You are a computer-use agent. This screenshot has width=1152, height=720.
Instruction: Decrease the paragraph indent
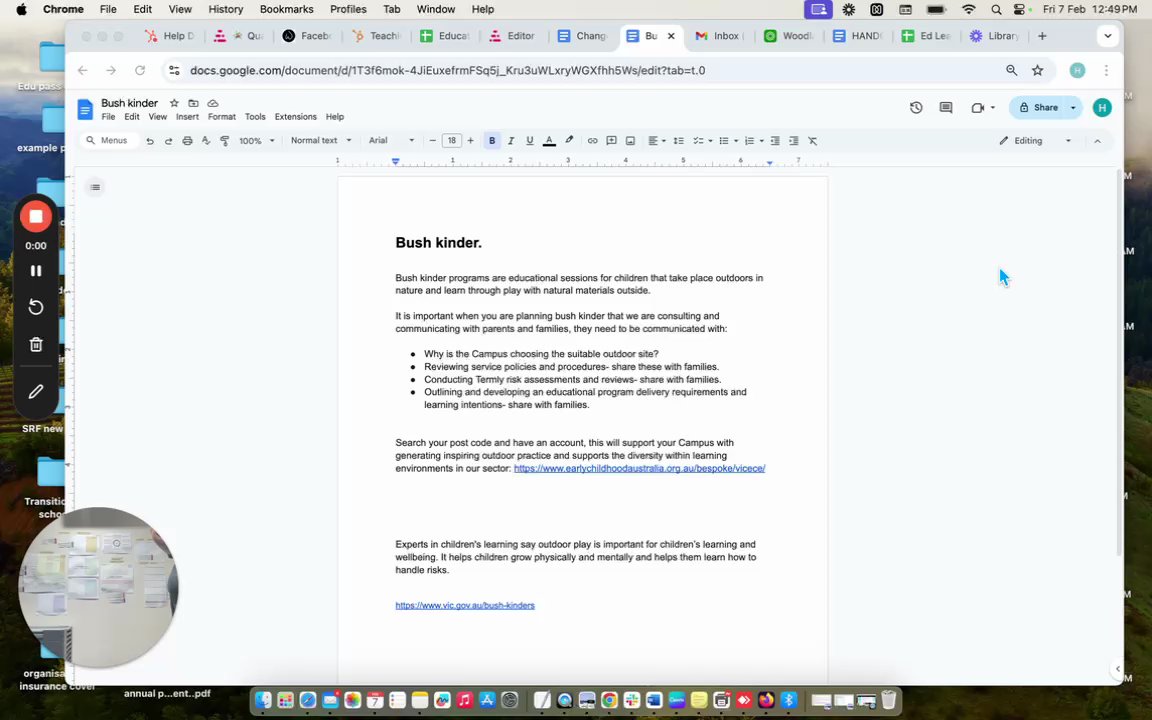click(775, 140)
